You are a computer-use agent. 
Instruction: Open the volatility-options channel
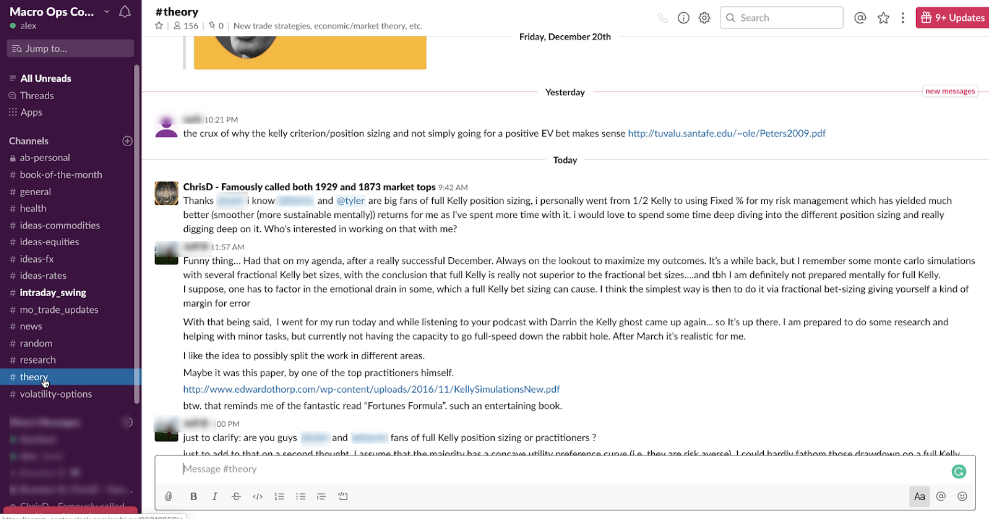(x=56, y=394)
